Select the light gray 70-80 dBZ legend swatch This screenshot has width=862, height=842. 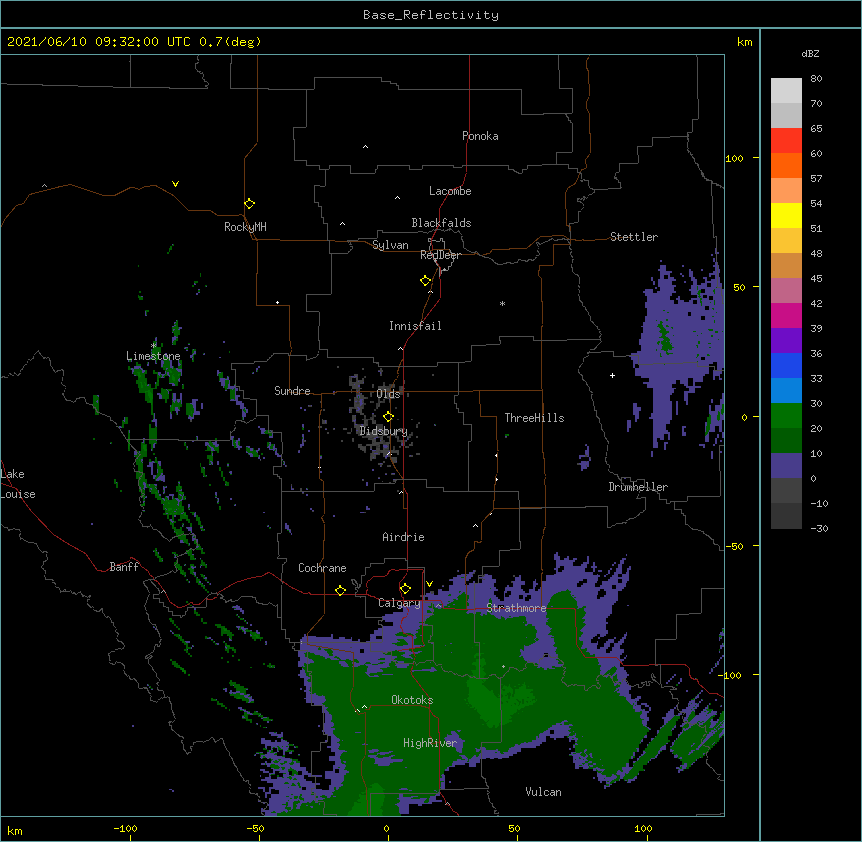(x=786, y=91)
